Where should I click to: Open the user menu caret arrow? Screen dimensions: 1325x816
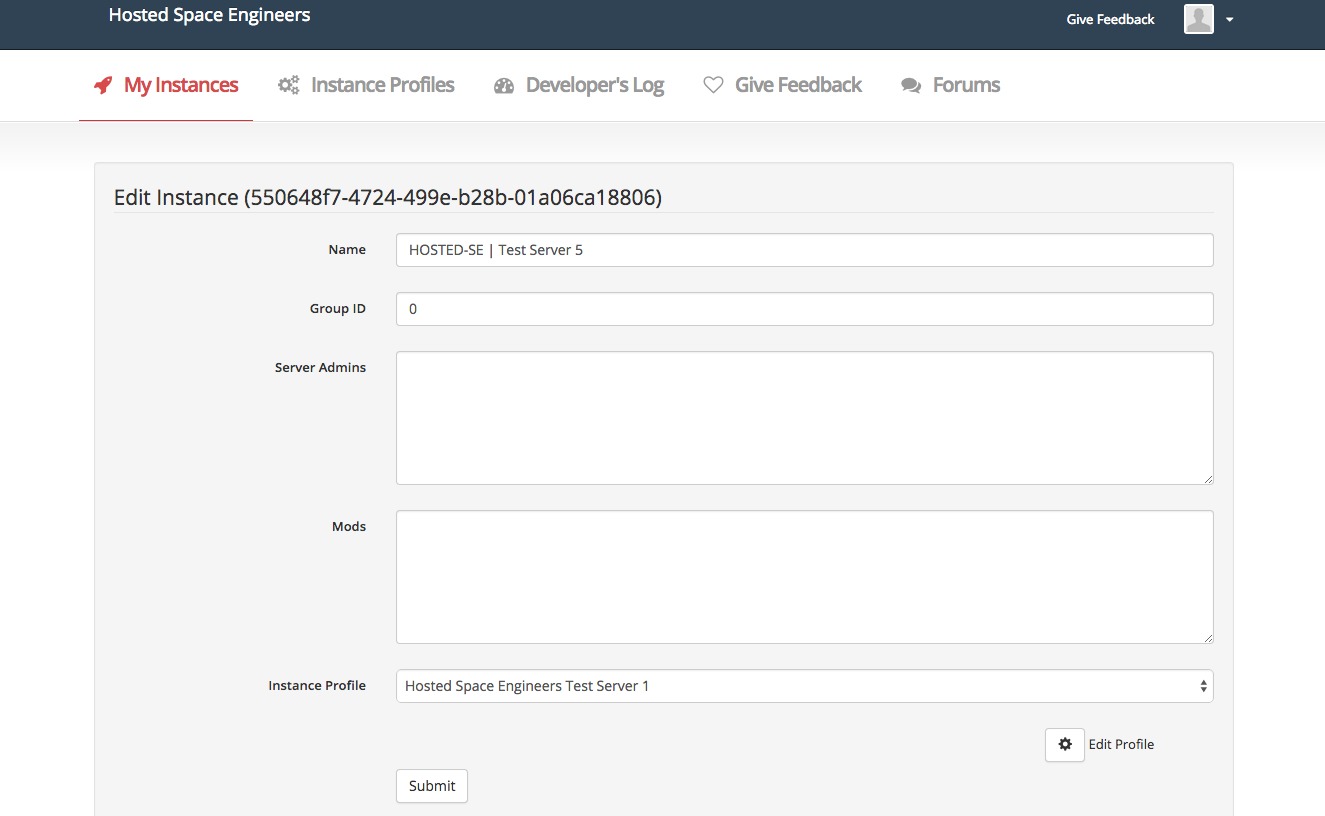coord(1230,20)
